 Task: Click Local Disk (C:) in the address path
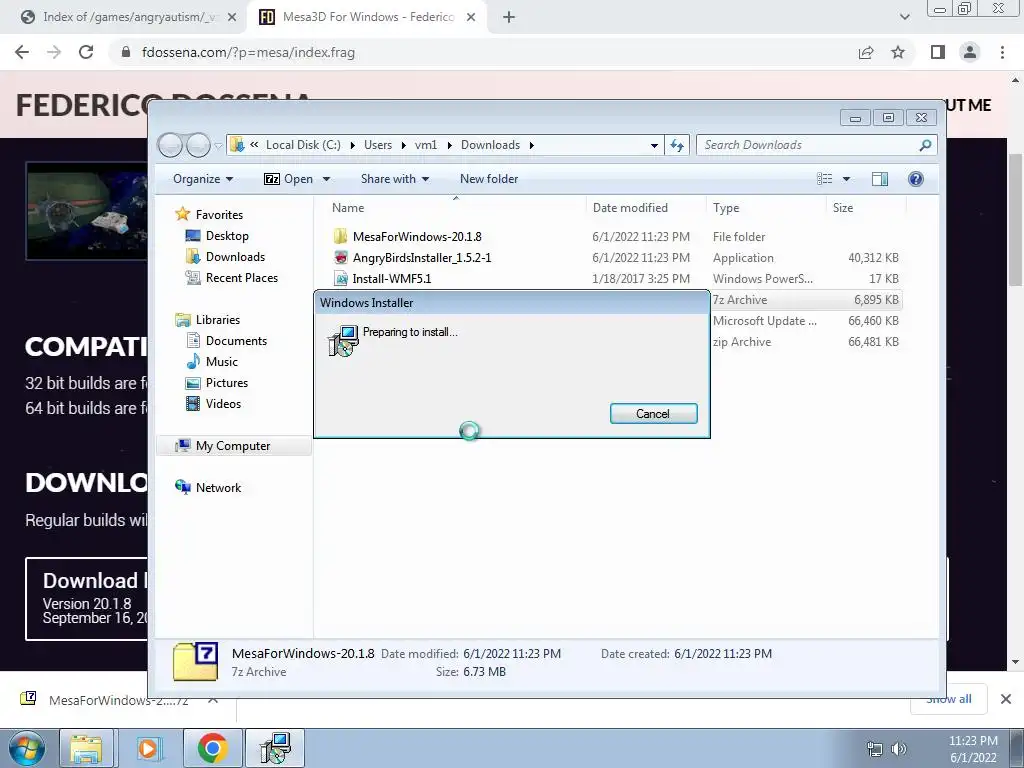pos(303,145)
